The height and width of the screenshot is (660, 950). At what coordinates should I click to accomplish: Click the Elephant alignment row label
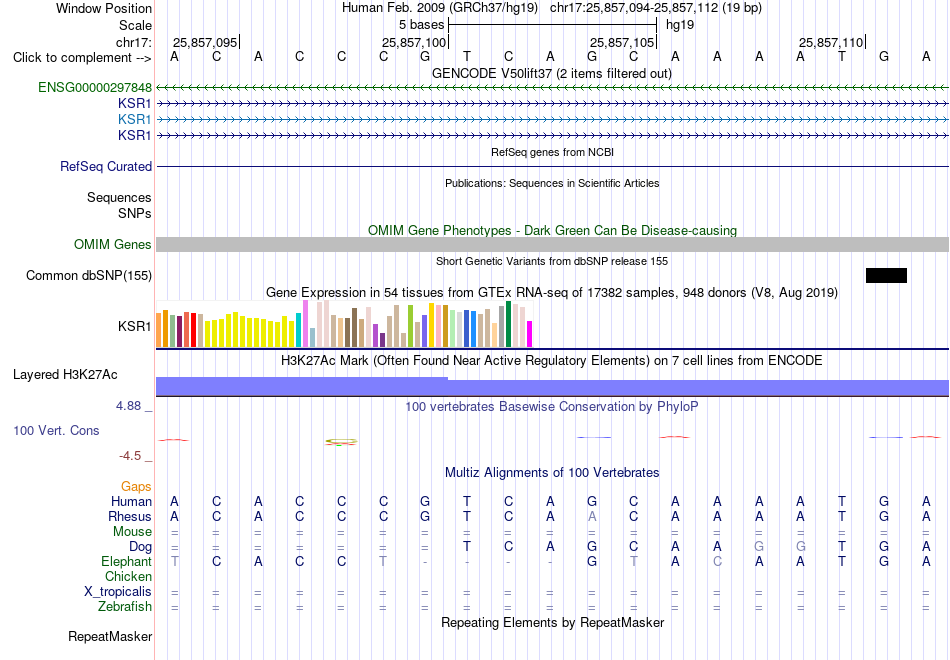tap(126, 561)
